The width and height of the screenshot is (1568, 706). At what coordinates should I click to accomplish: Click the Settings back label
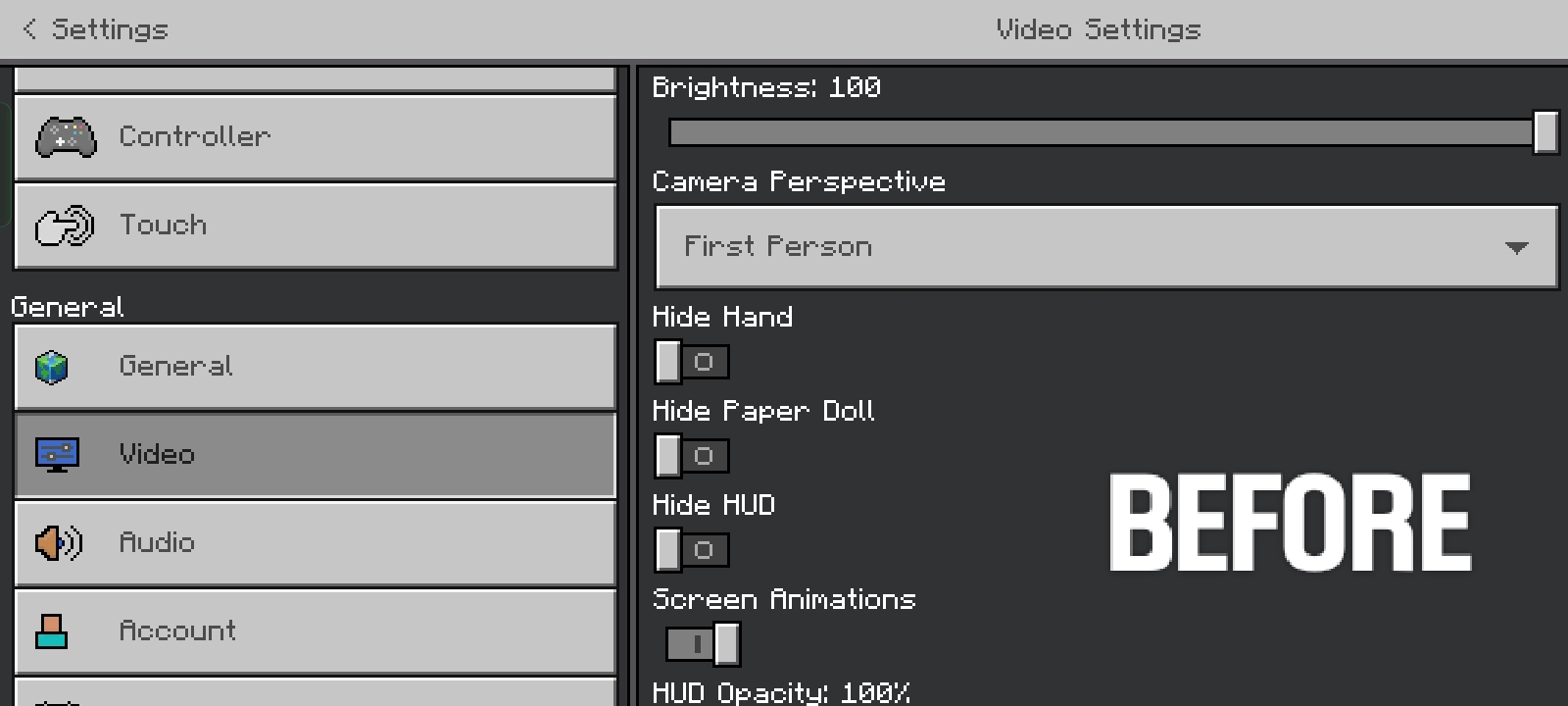click(x=110, y=29)
